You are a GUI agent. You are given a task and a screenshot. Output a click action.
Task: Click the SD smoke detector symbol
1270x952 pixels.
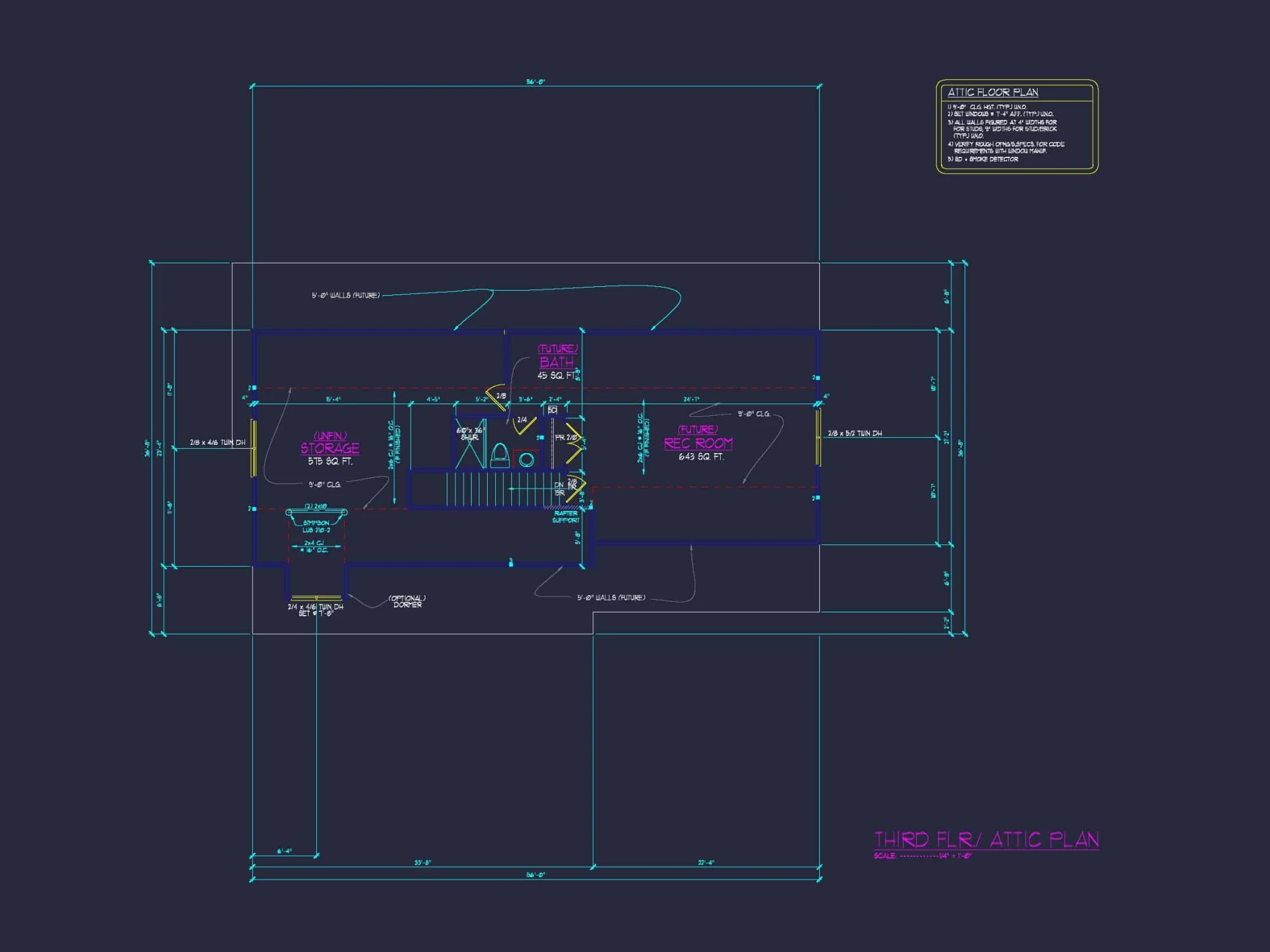[552, 409]
